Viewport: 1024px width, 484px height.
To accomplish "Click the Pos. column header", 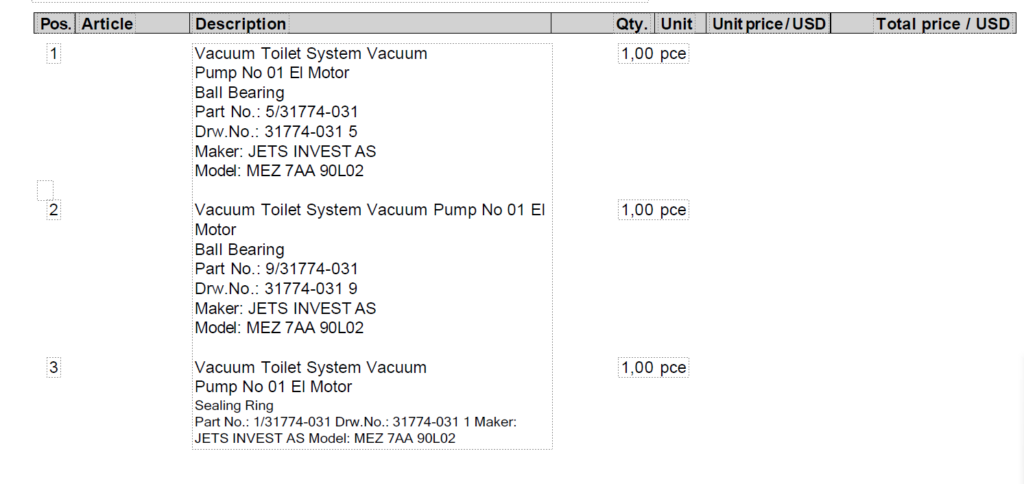I will coord(56,24).
